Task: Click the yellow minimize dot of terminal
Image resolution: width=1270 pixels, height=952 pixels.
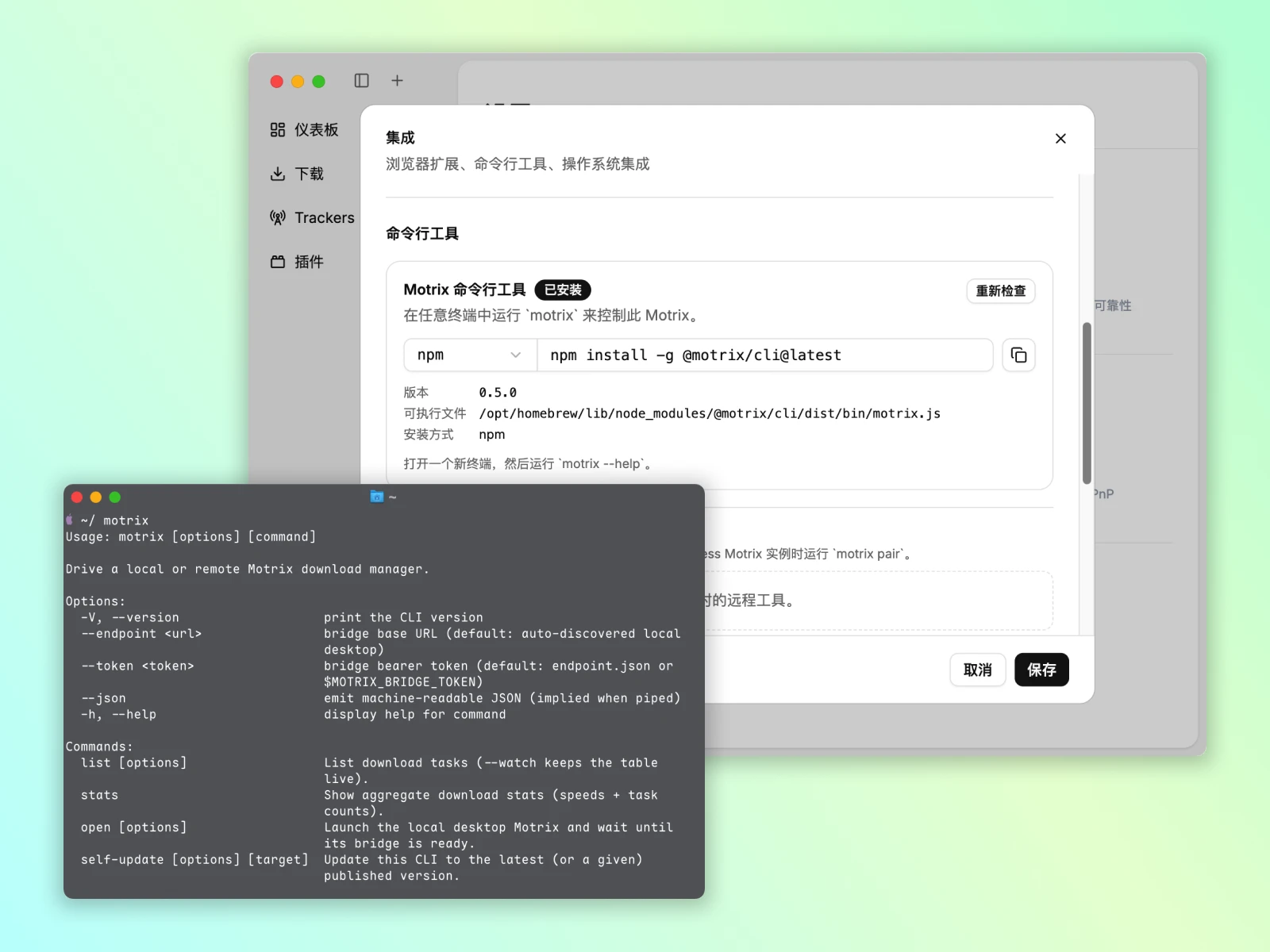Action: click(96, 497)
